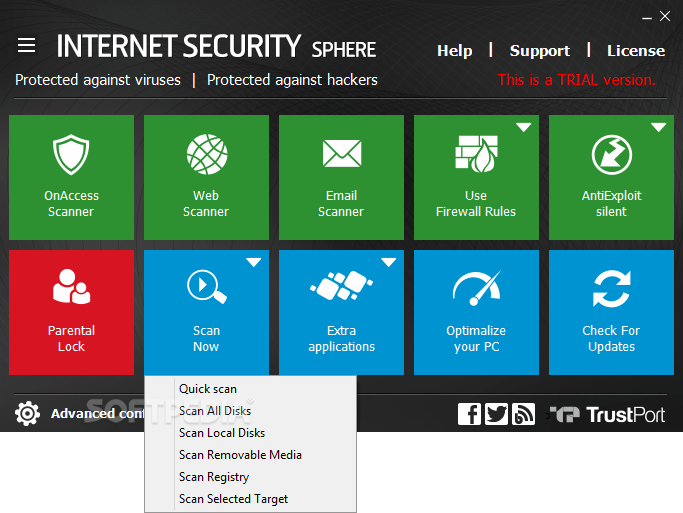
Task: Minimize the Internet Security window
Action: point(647,18)
